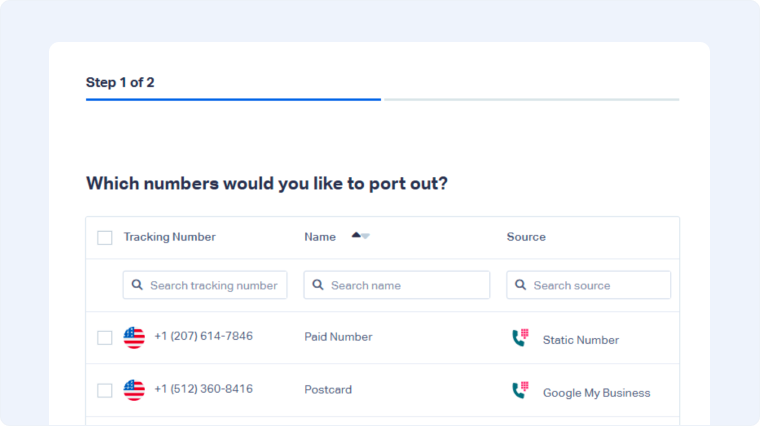Check the box for +1 (512) 360-8416
The width and height of the screenshot is (760, 426).
[105, 390]
